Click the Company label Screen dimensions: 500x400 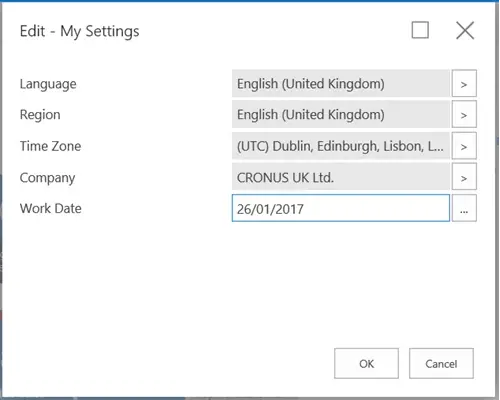(x=47, y=178)
